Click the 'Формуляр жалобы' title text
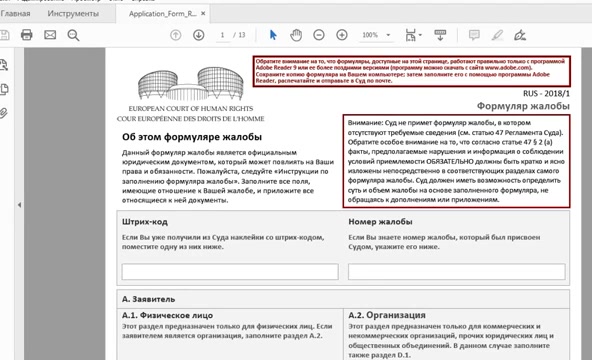This screenshot has width=592, height=360. [523, 106]
